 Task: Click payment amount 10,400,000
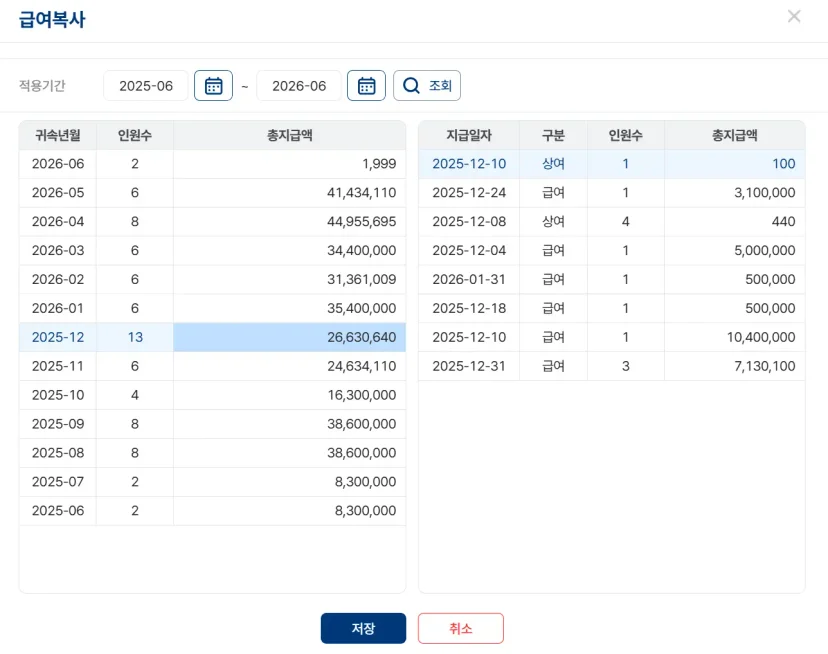click(x=761, y=337)
